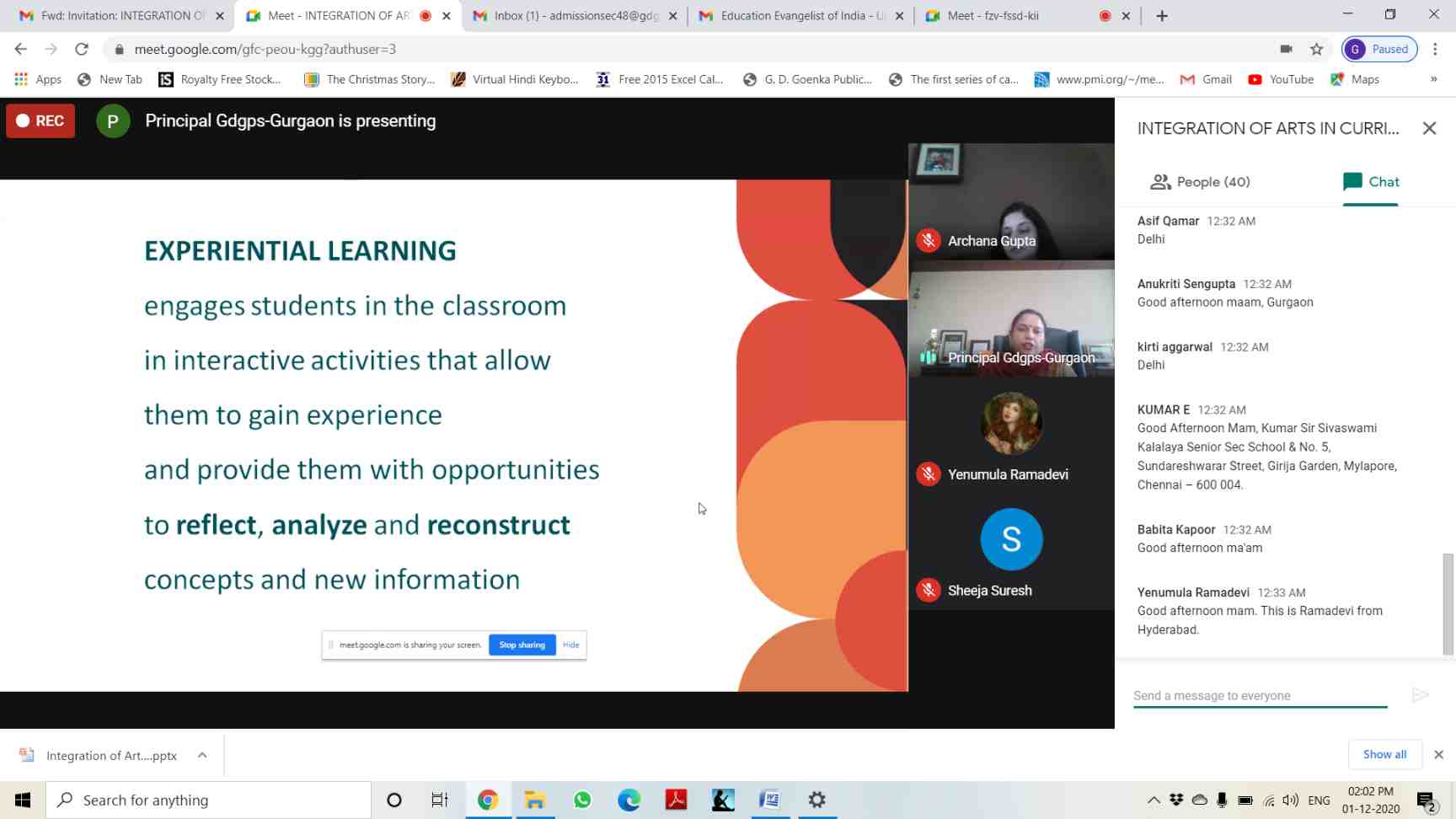This screenshot has height=819, width=1456.
Task: Open Chrome three-dot menu
Action: pos(1435,49)
